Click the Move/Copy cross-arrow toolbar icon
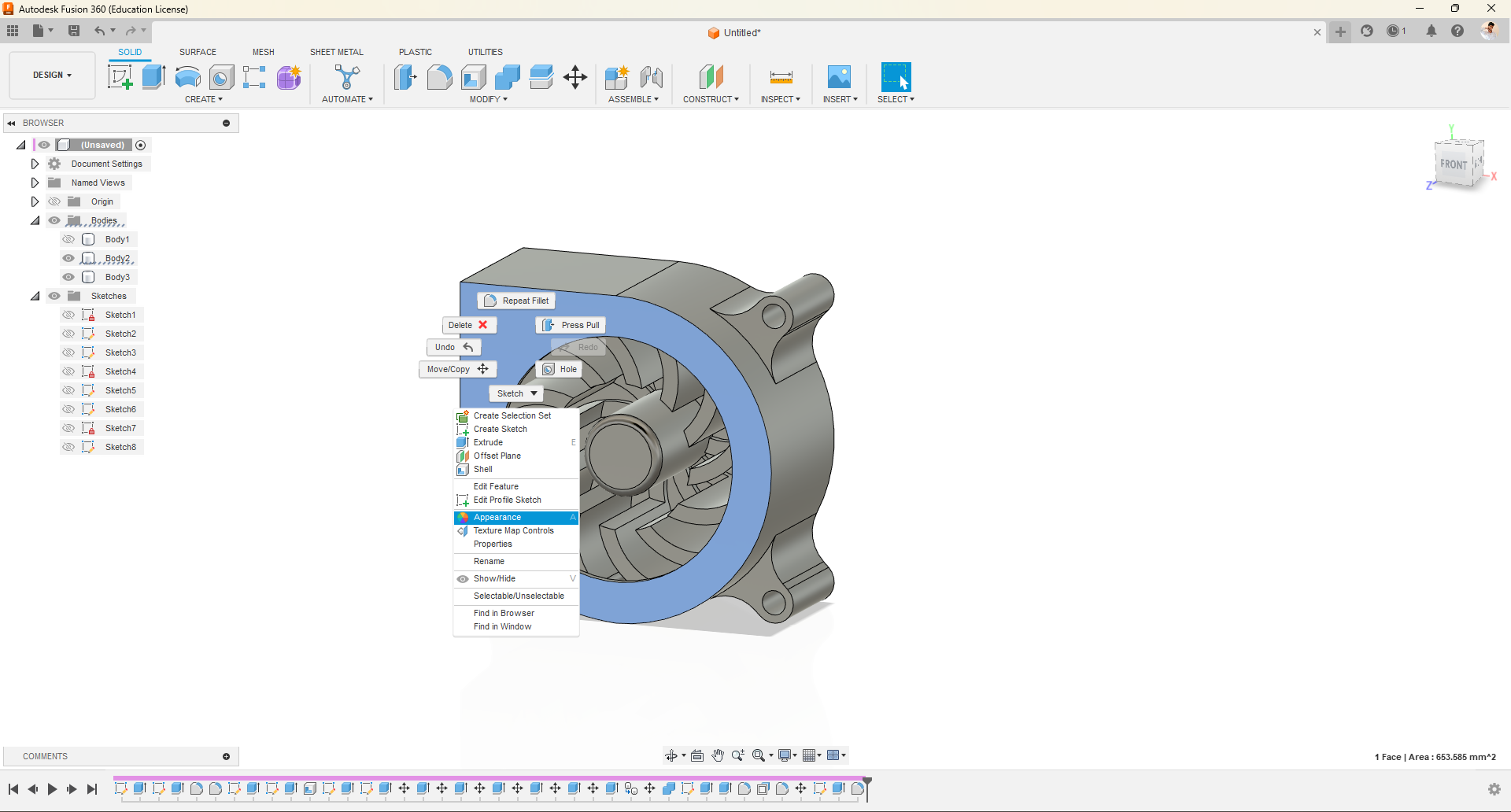 [575, 77]
